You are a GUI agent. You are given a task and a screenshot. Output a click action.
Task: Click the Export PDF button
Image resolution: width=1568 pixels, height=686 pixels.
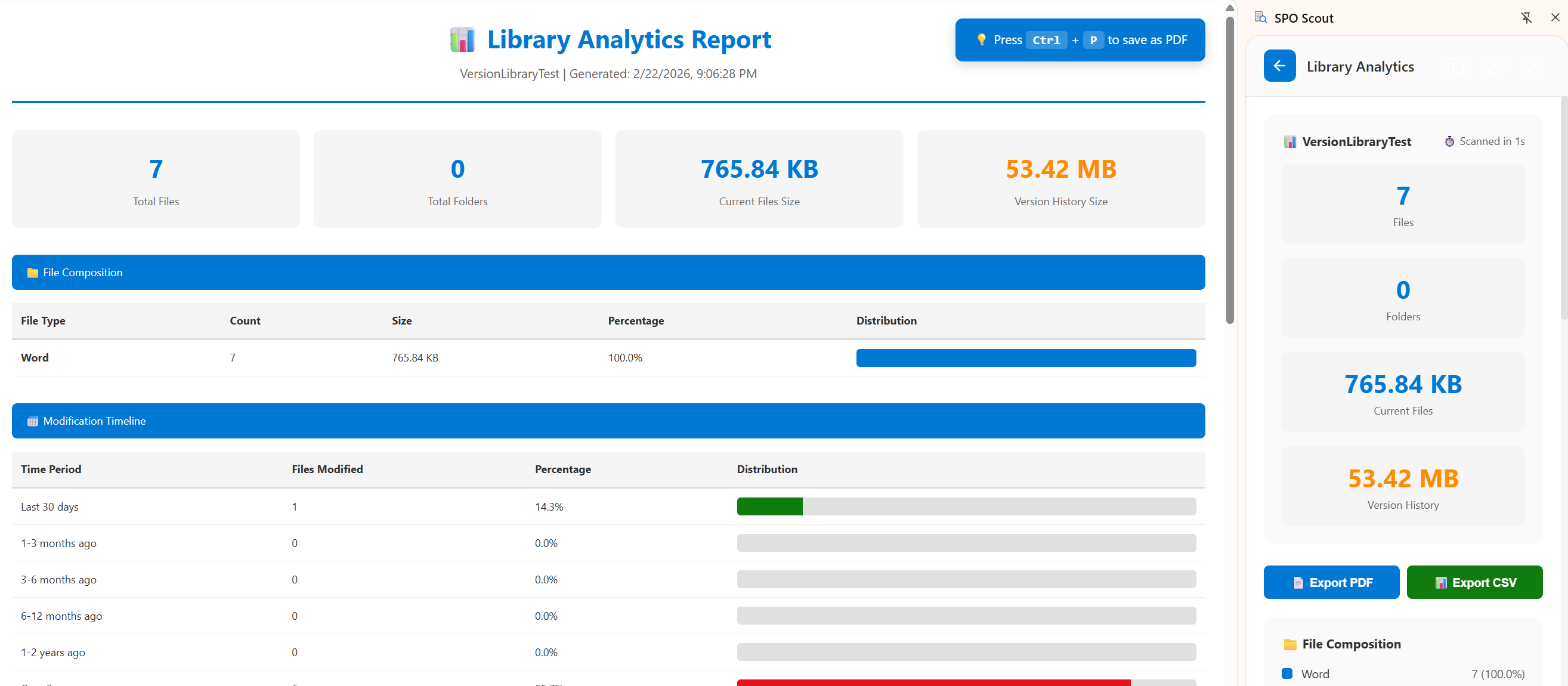coord(1331,582)
